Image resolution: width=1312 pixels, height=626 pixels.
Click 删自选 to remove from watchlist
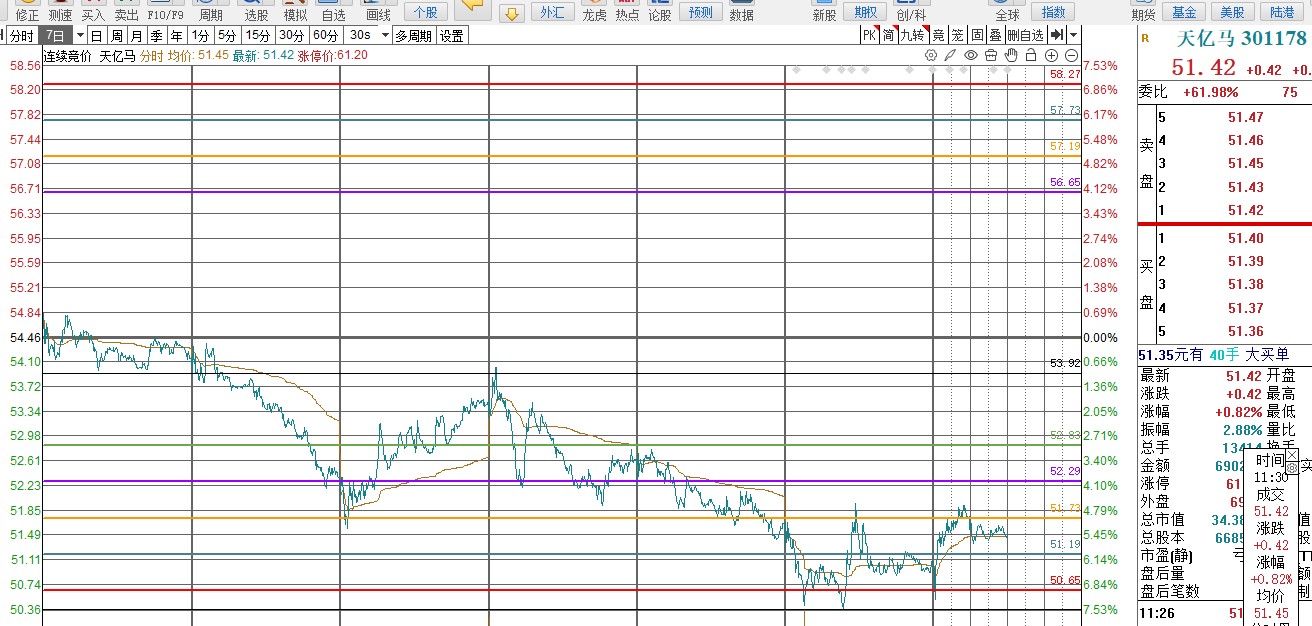click(1026, 35)
